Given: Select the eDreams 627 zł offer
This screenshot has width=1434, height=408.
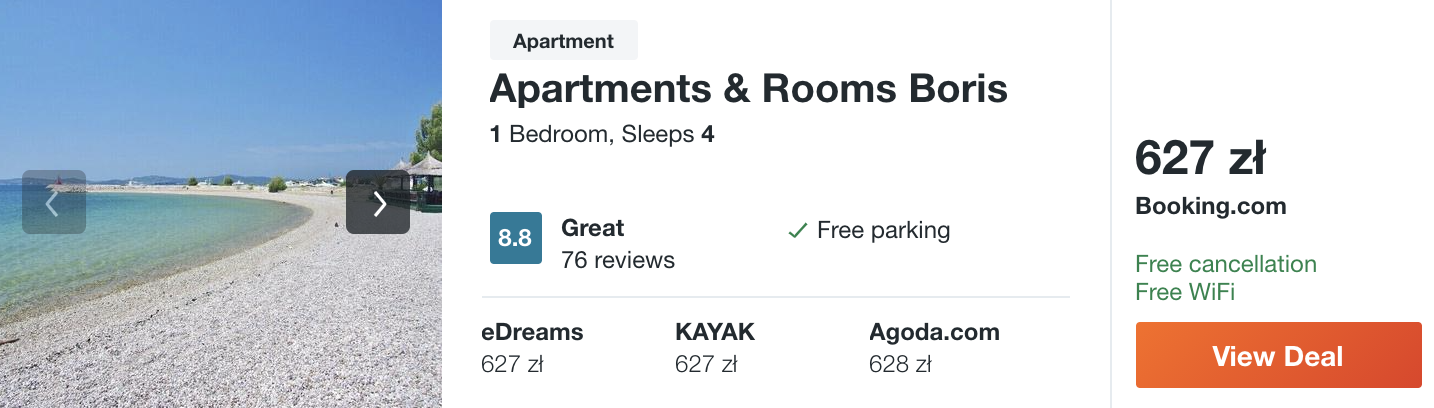Looking at the screenshot, I should point(532,348).
